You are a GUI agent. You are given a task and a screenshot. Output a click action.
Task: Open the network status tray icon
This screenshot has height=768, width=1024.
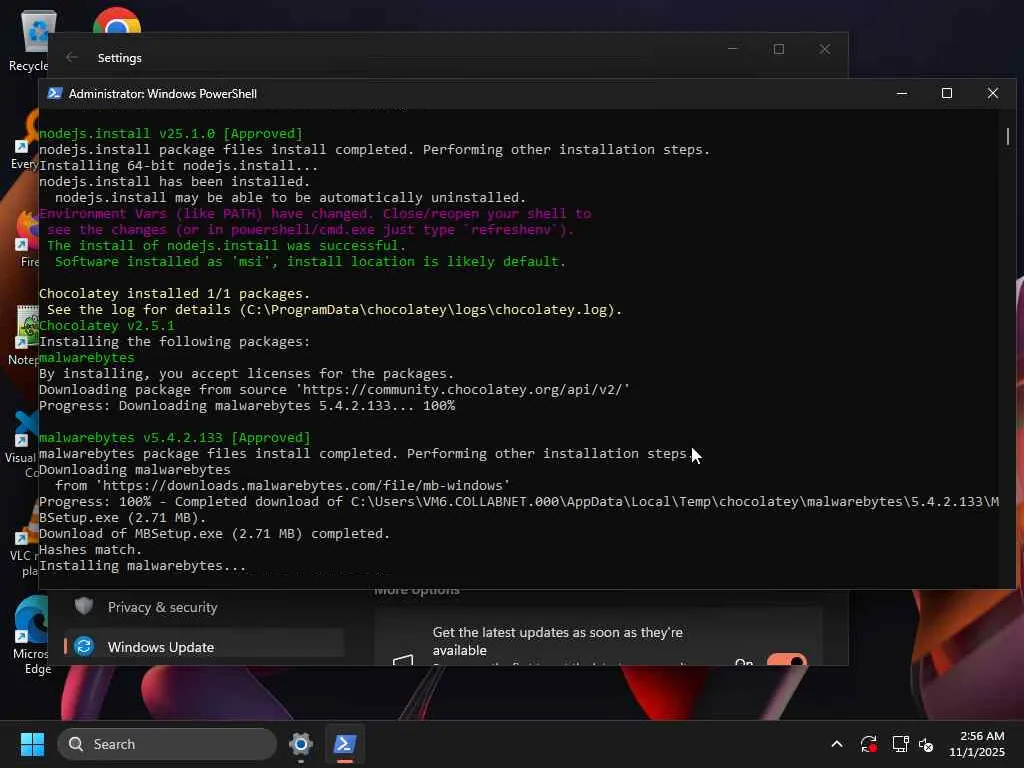click(901, 744)
